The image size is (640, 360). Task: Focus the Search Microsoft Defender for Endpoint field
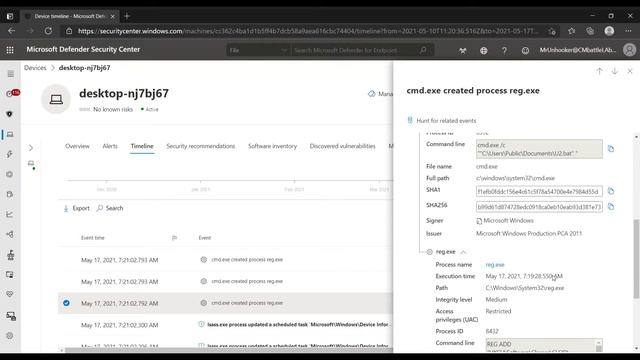click(x=353, y=50)
